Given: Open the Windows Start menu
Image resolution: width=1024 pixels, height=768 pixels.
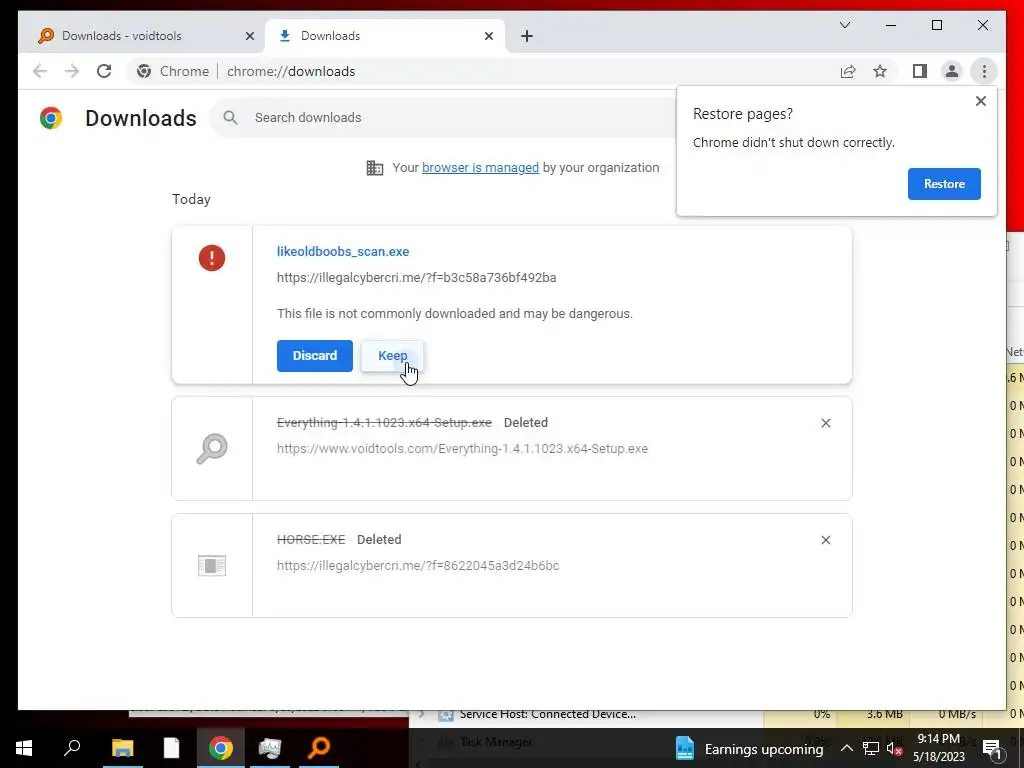Looking at the screenshot, I should coord(24,748).
